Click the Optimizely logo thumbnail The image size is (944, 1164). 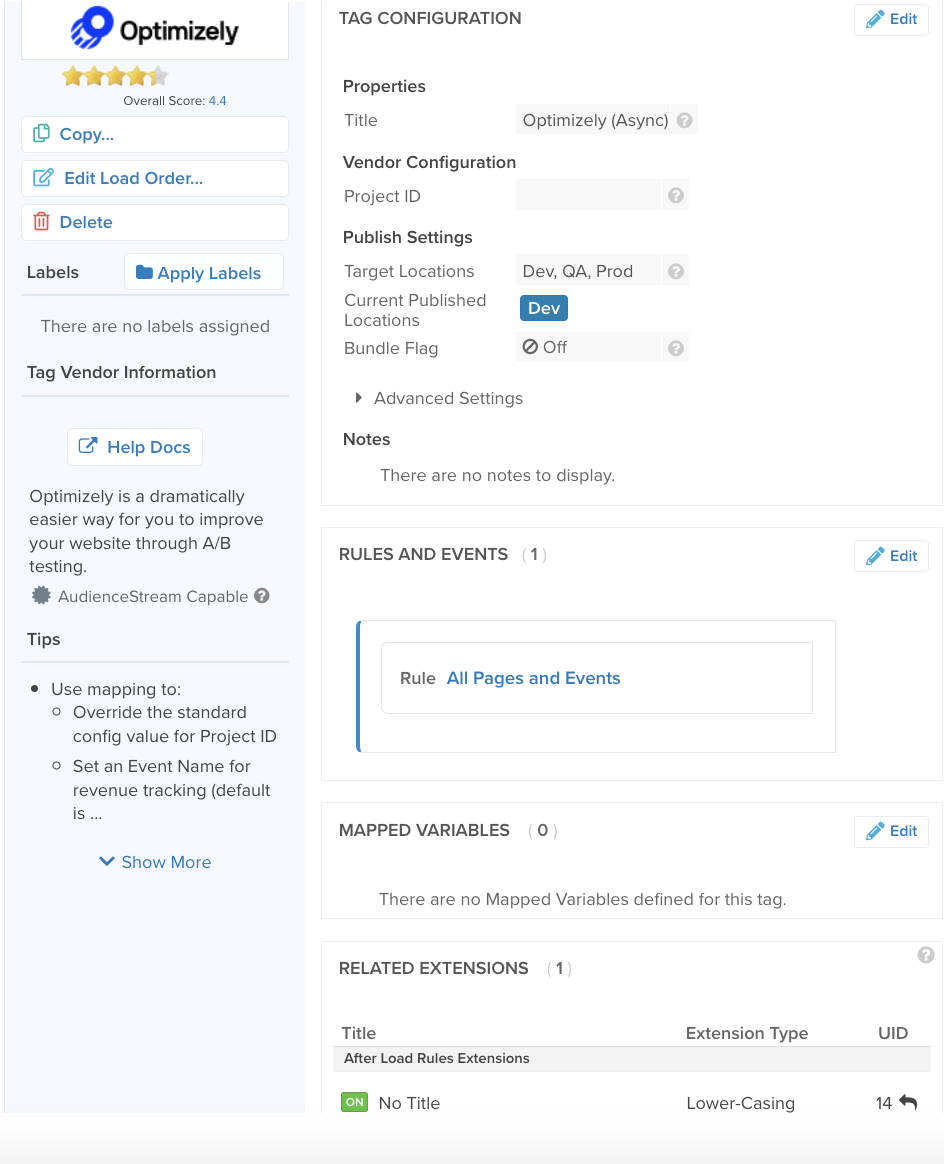point(155,31)
